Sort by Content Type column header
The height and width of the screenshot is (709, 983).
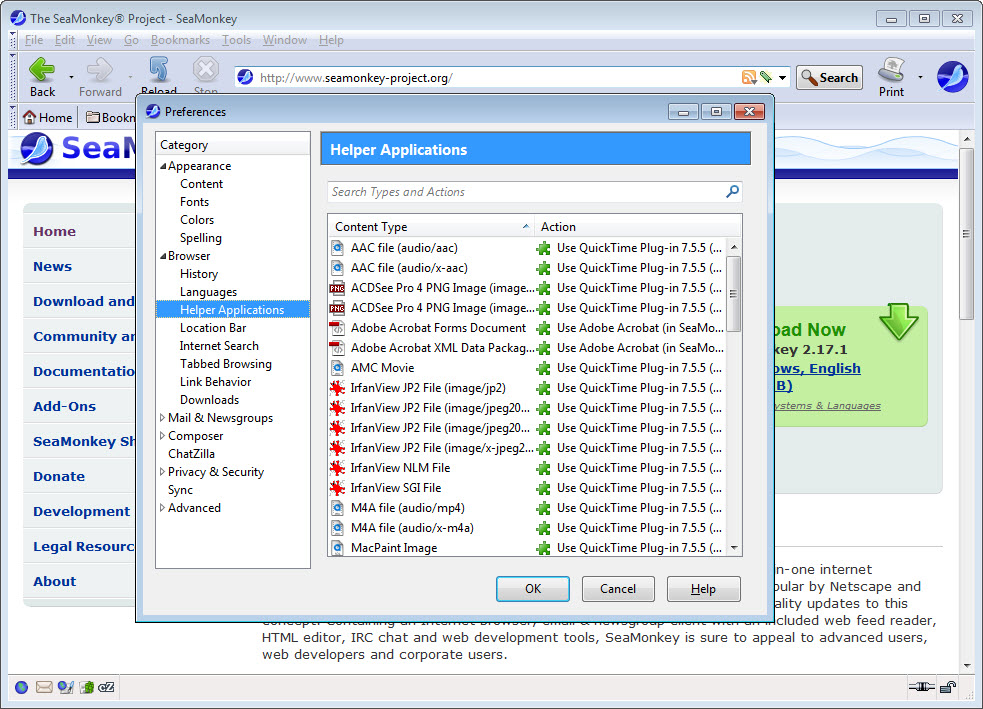(x=431, y=227)
